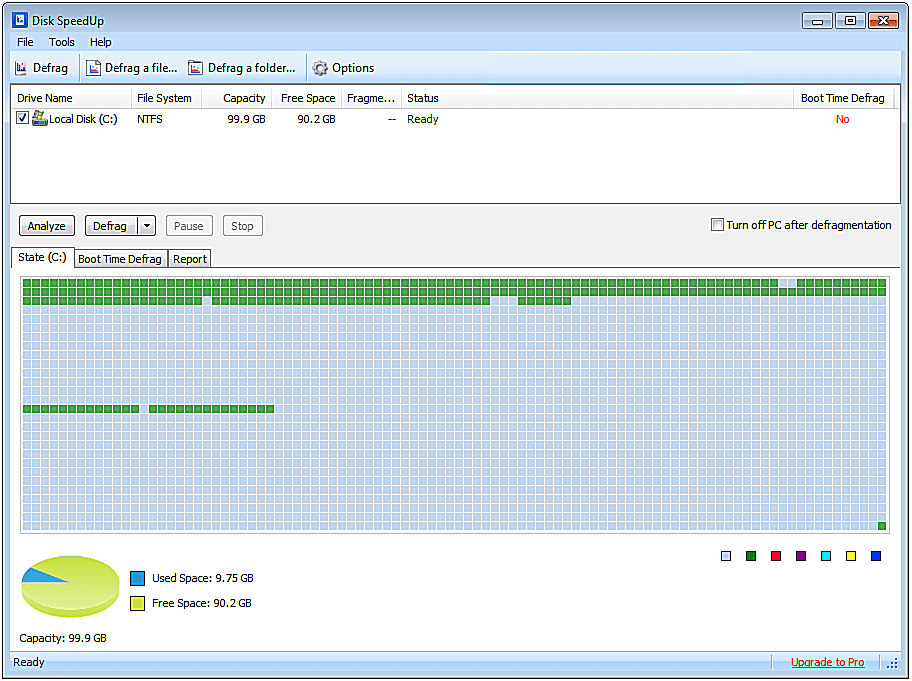Expand the Defrag button dropdown arrow
This screenshot has height=681, width=912.
click(x=147, y=226)
